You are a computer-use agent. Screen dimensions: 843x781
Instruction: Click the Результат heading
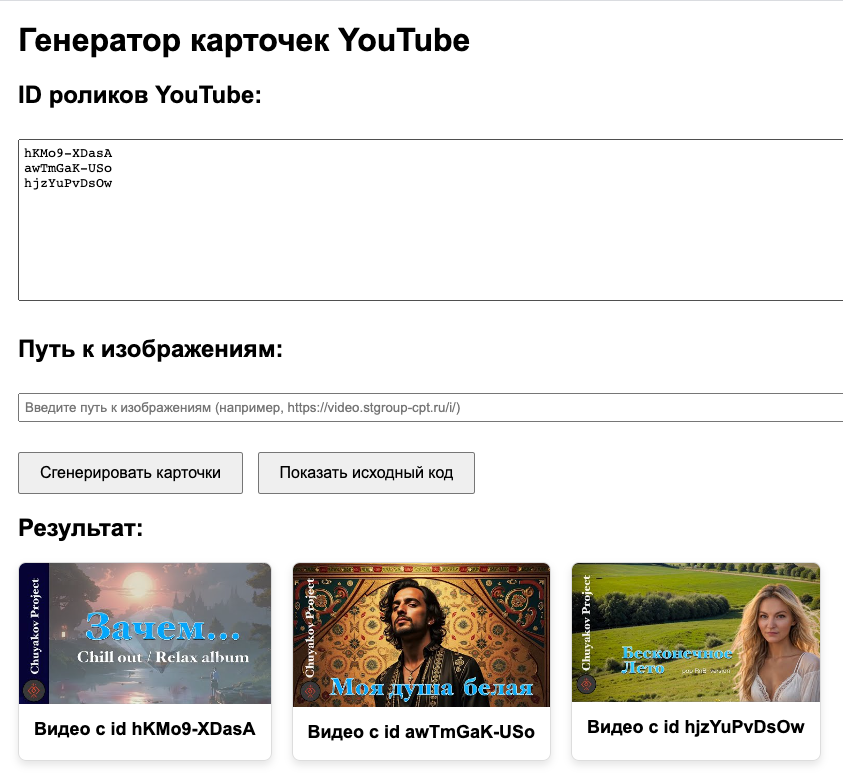click(x=81, y=528)
